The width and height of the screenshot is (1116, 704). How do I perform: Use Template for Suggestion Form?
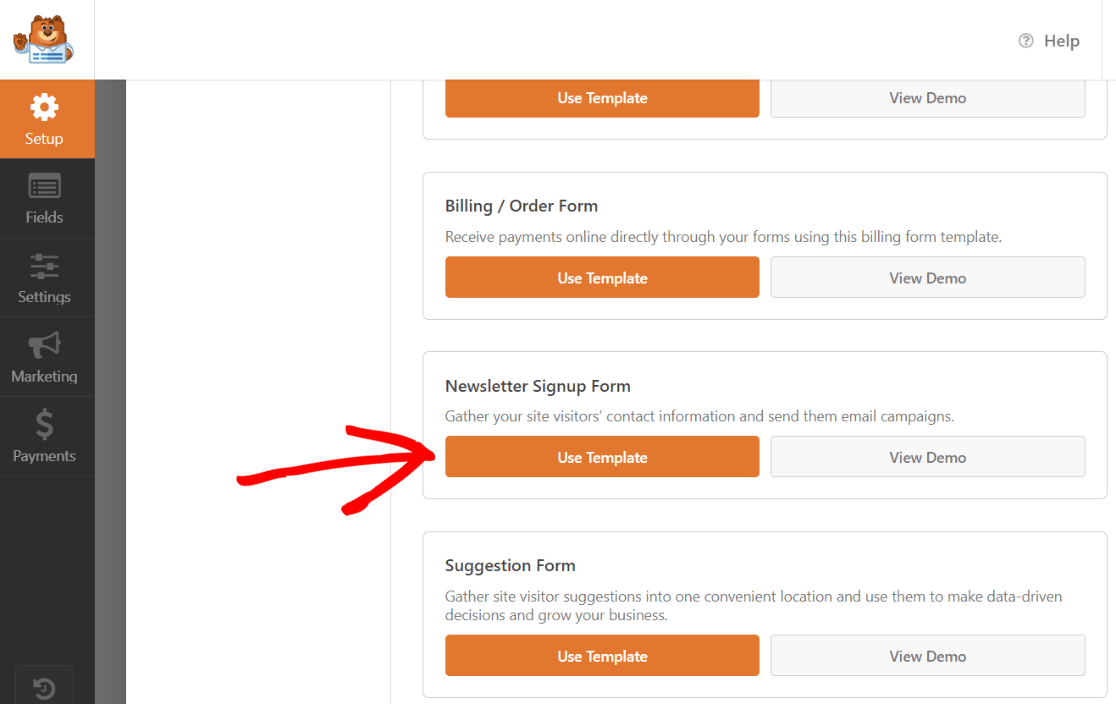click(x=602, y=655)
